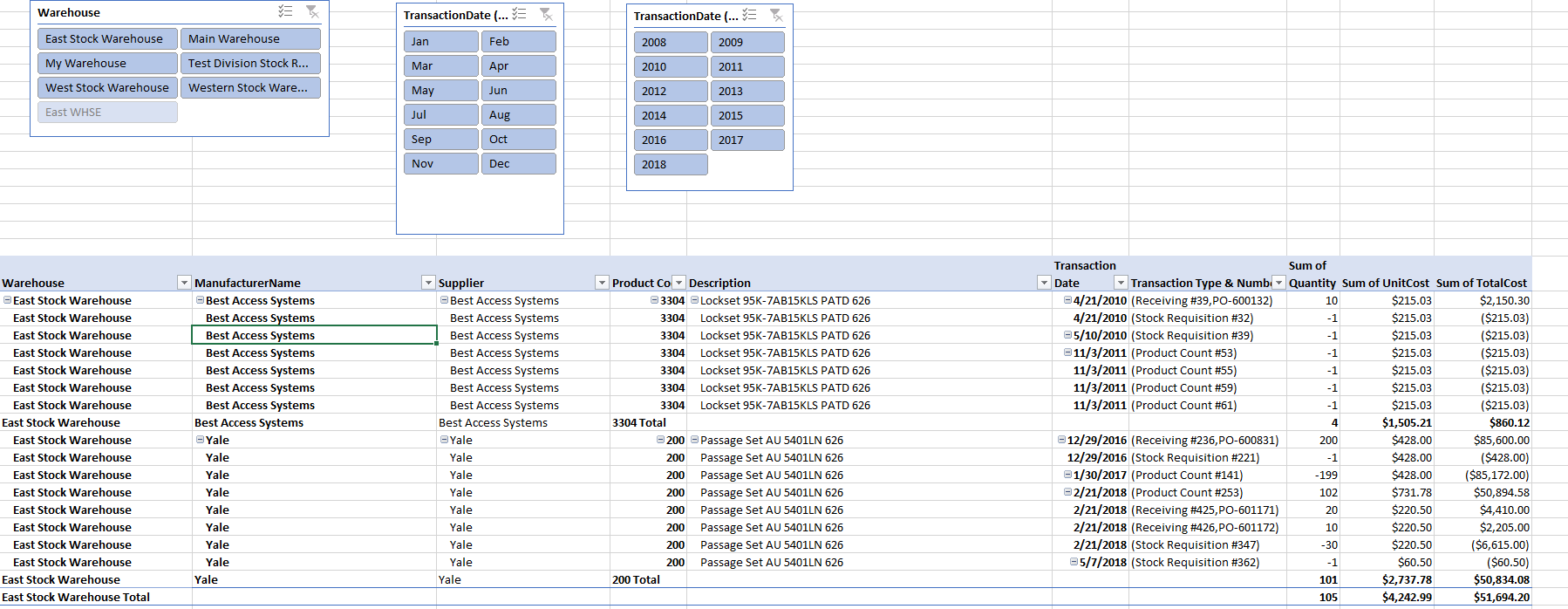
Task: Open the ManufacturerName filter dropdown
Action: 428,283
